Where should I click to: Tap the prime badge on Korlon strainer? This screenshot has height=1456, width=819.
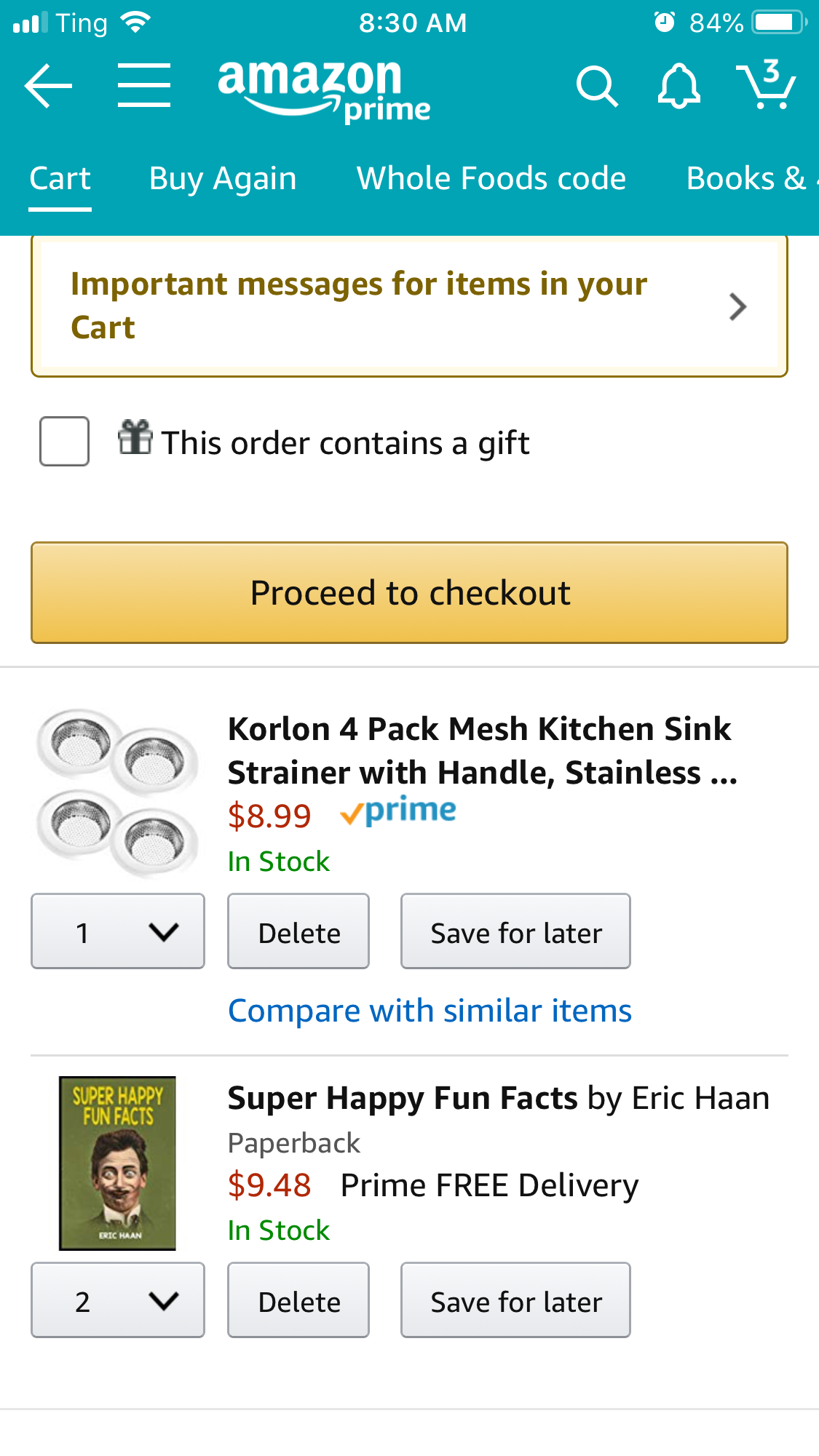(x=398, y=811)
